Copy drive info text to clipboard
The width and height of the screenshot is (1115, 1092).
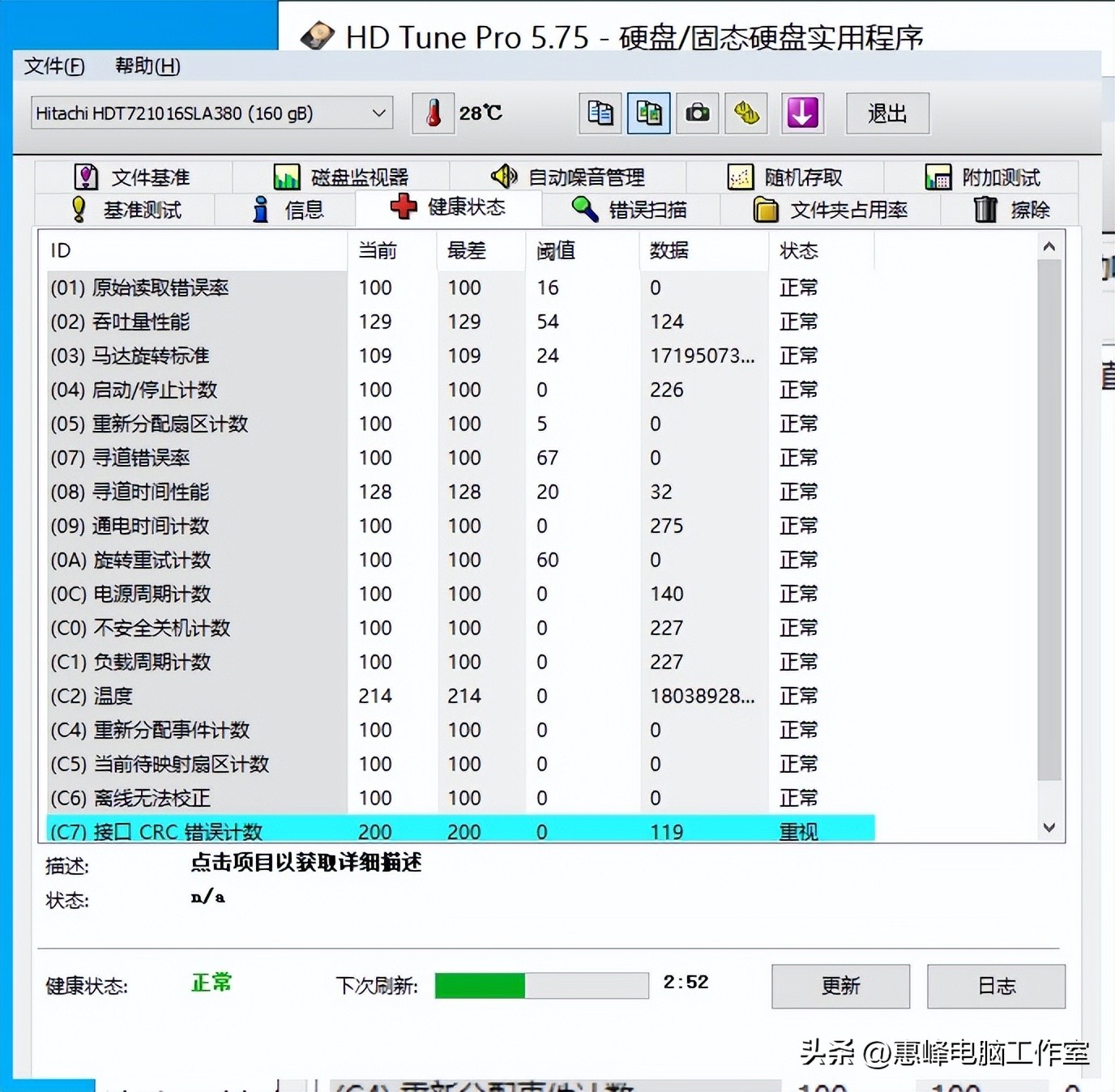(x=599, y=113)
